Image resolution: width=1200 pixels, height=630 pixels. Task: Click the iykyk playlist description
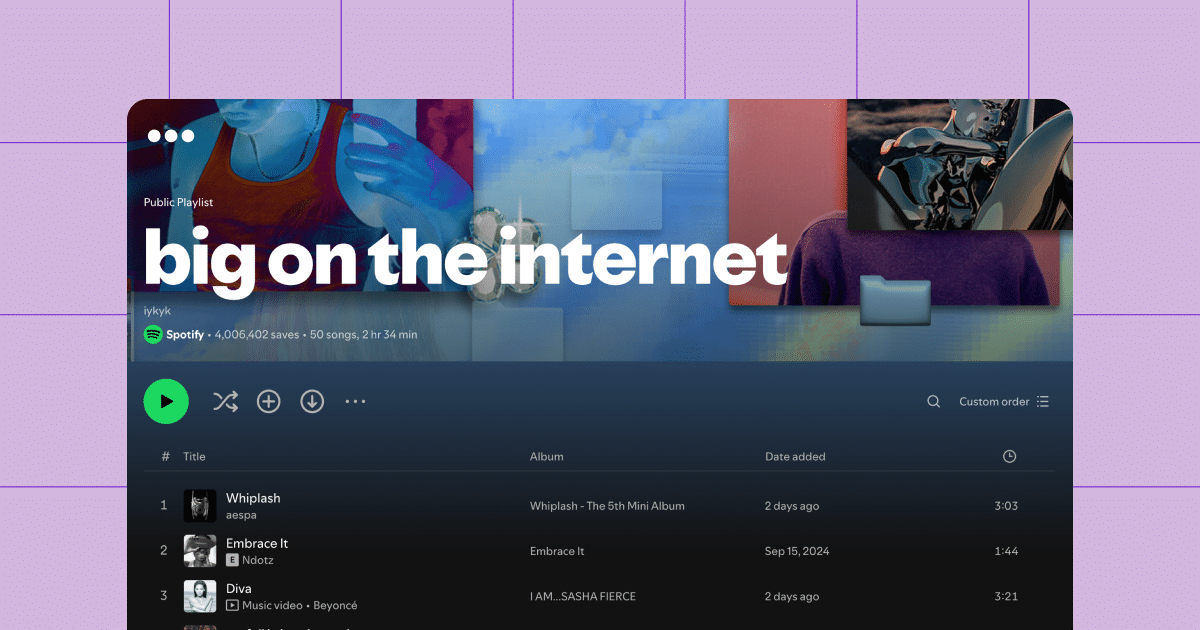tap(157, 311)
